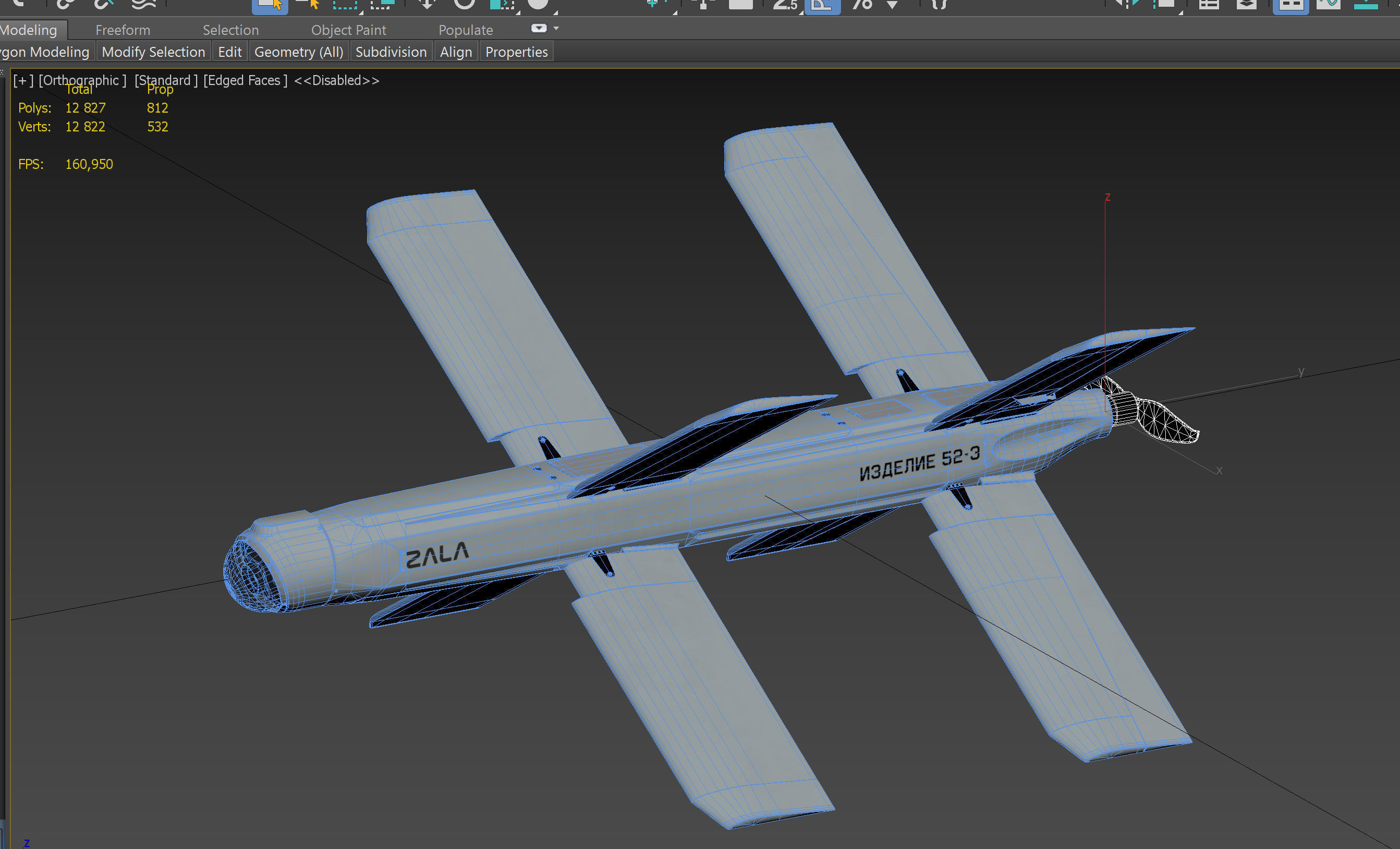This screenshot has width=1400, height=849.
Task: Click the ribbon minimize mode button
Action: coord(539,28)
